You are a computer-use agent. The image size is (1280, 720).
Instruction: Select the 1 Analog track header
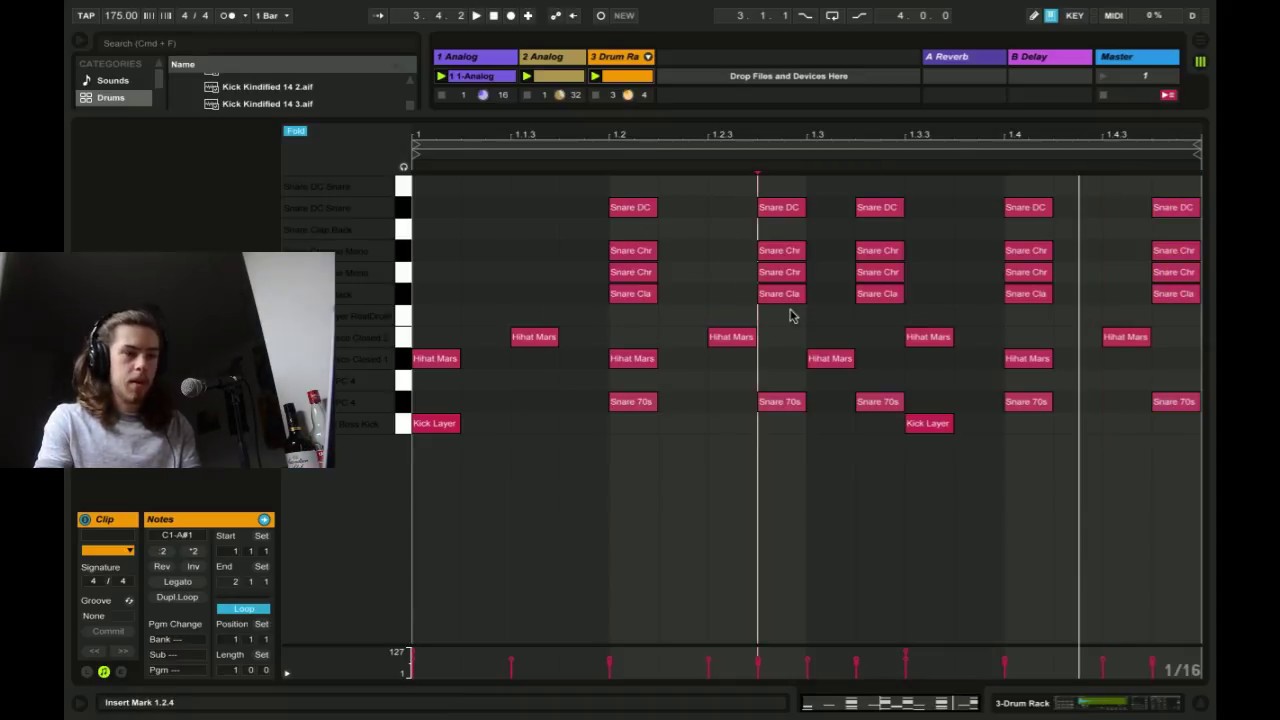(475, 57)
